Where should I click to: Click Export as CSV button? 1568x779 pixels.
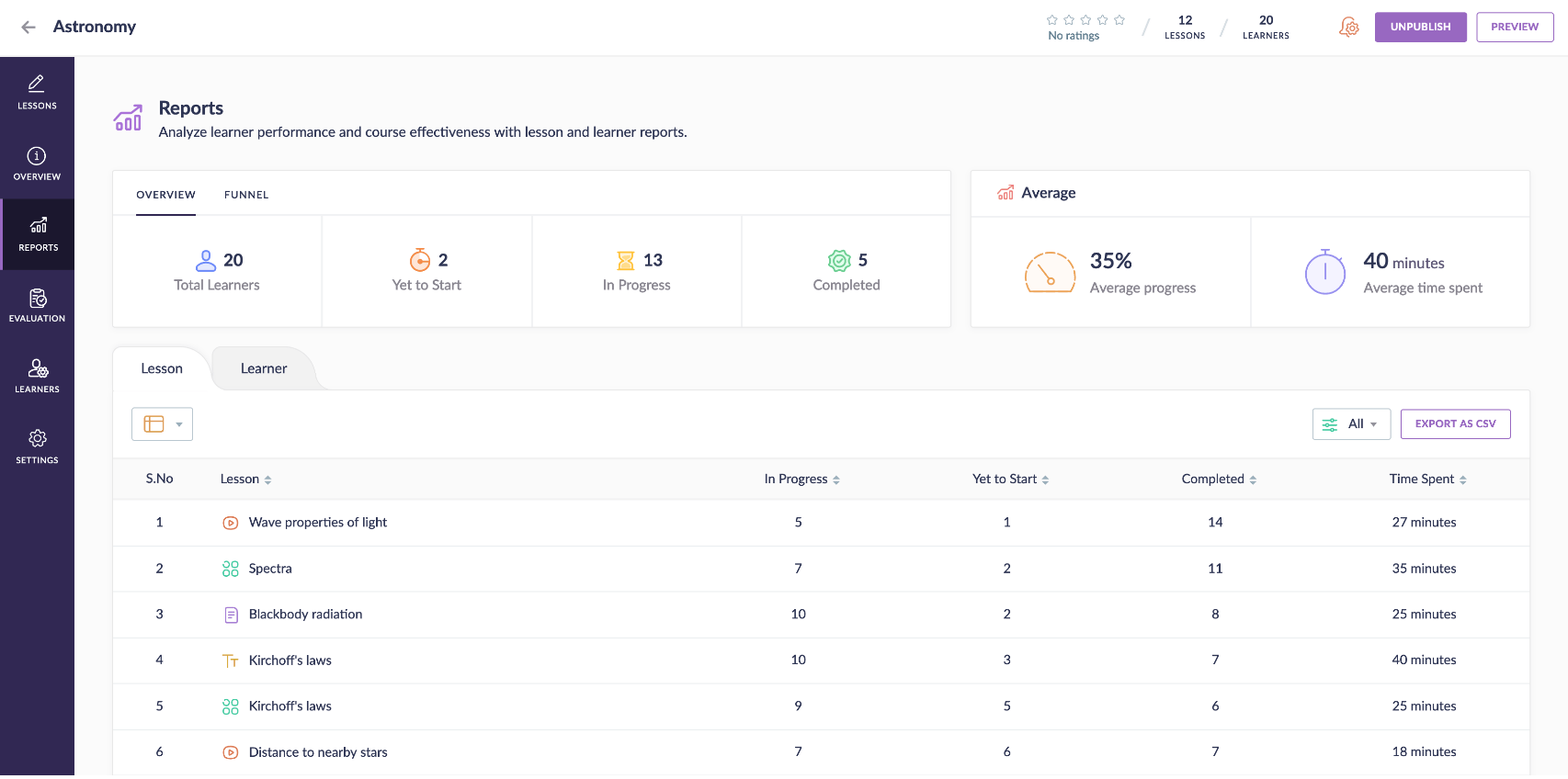coord(1455,424)
